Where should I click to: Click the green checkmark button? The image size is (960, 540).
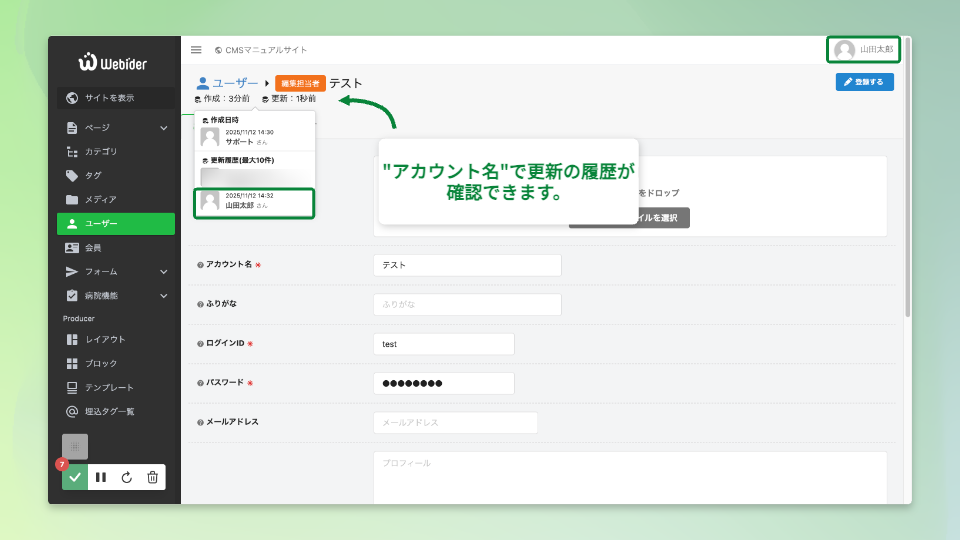(x=75, y=477)
